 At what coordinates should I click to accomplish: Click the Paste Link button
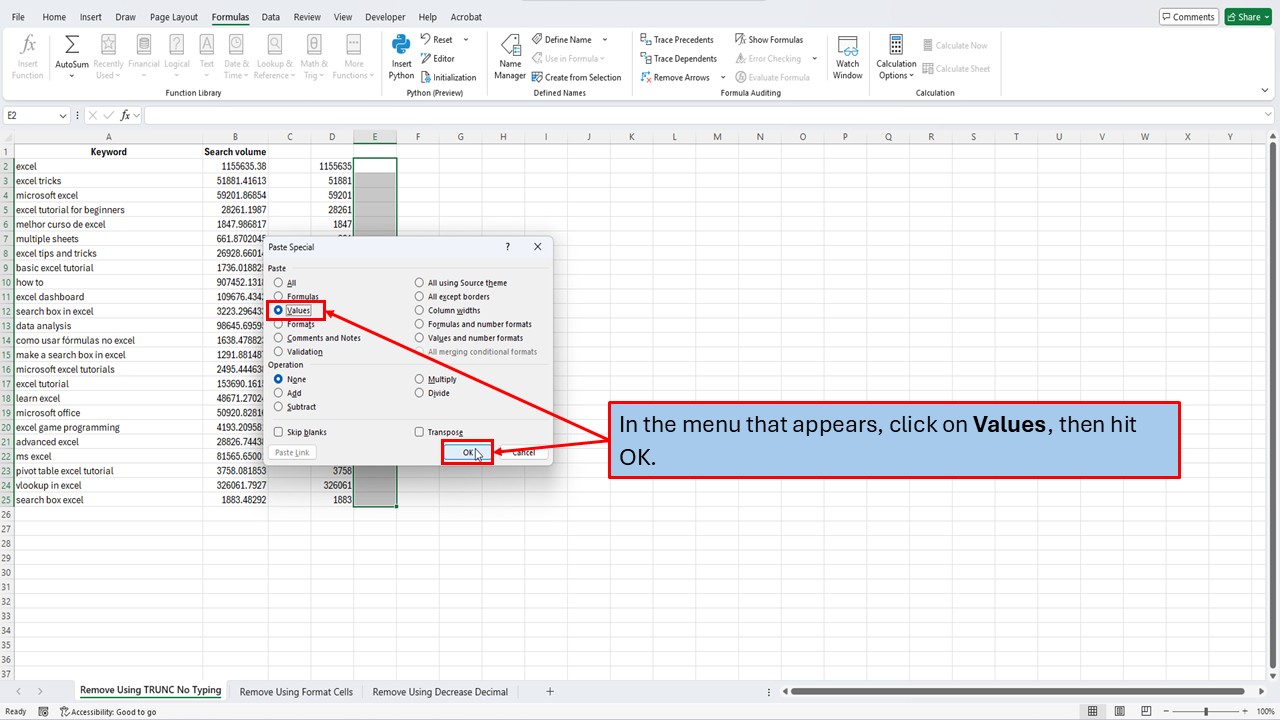pos(292,452)
